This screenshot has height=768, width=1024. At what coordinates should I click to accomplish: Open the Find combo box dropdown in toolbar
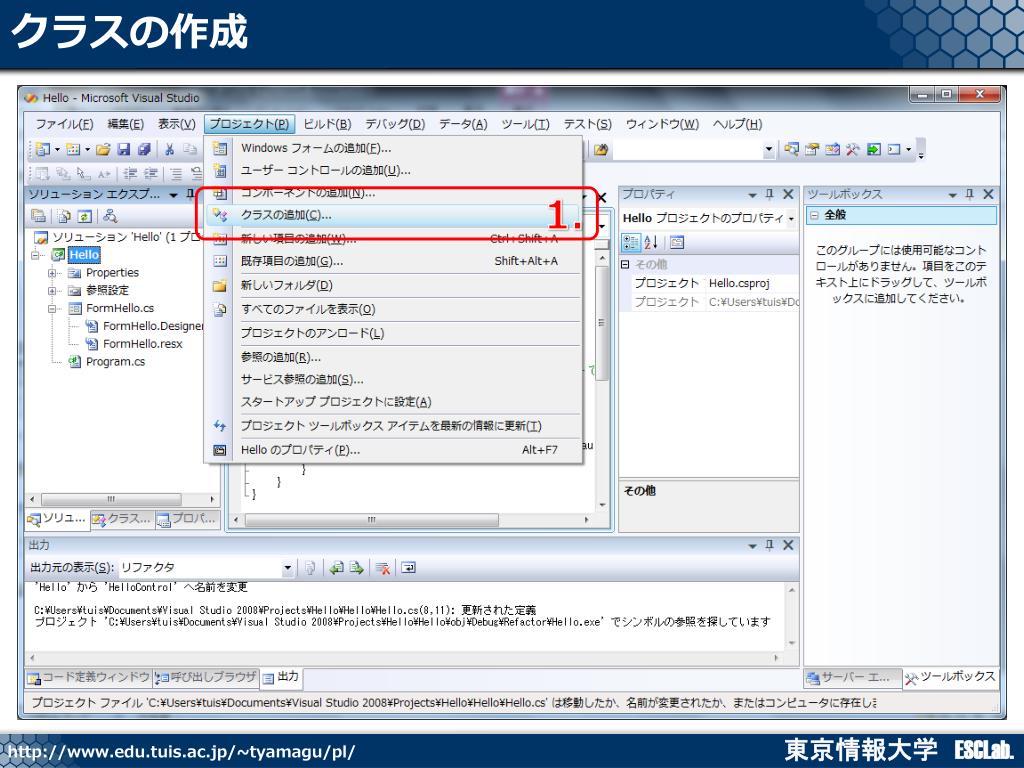[769, 150]
